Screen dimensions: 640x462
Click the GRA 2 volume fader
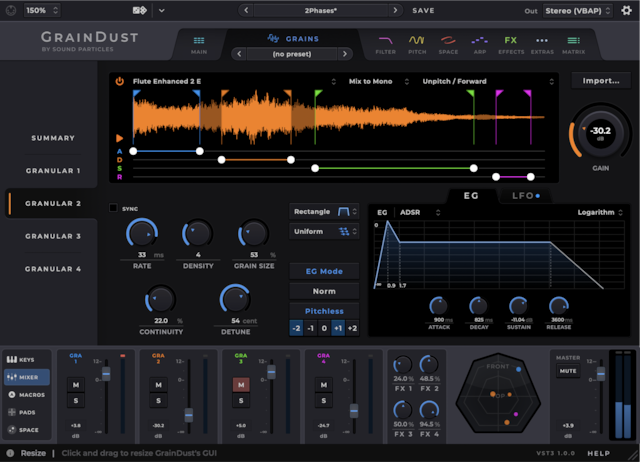click(x=188, y=415)
